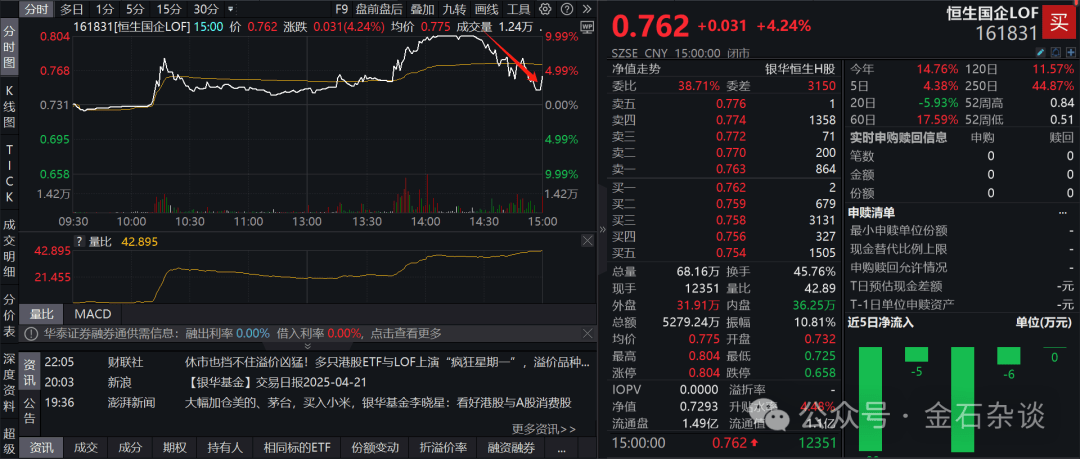The width and height of the screenshot is (1080, 459).
Task: Select the 量比 indicator tab
Action: (42, 314)
